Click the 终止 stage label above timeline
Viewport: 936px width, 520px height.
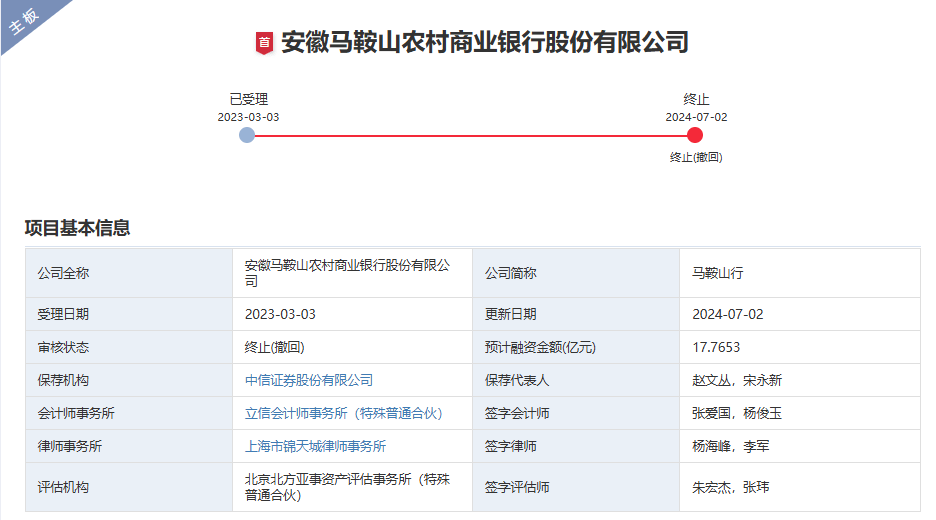point(696,99)
